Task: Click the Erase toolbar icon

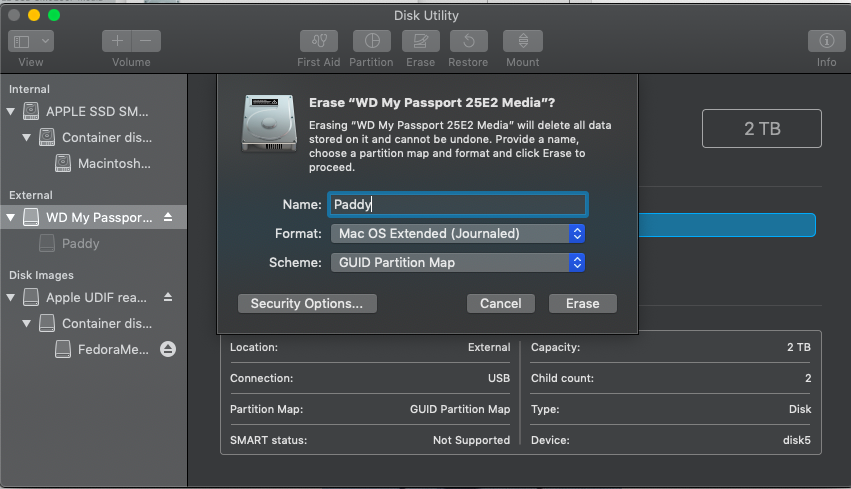Action: tap(421, 41)
